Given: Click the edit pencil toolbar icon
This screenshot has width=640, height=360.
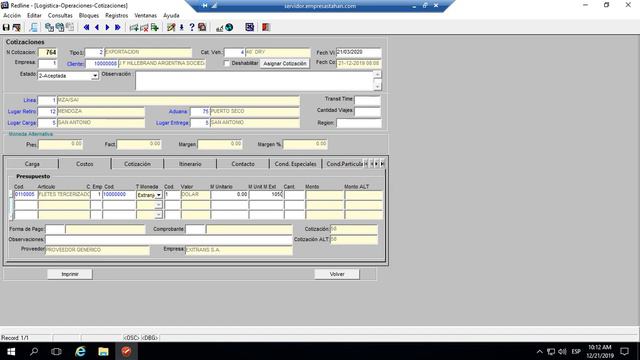Looking at the screenshot, I should pyautogui.click(x=171, y=27).
